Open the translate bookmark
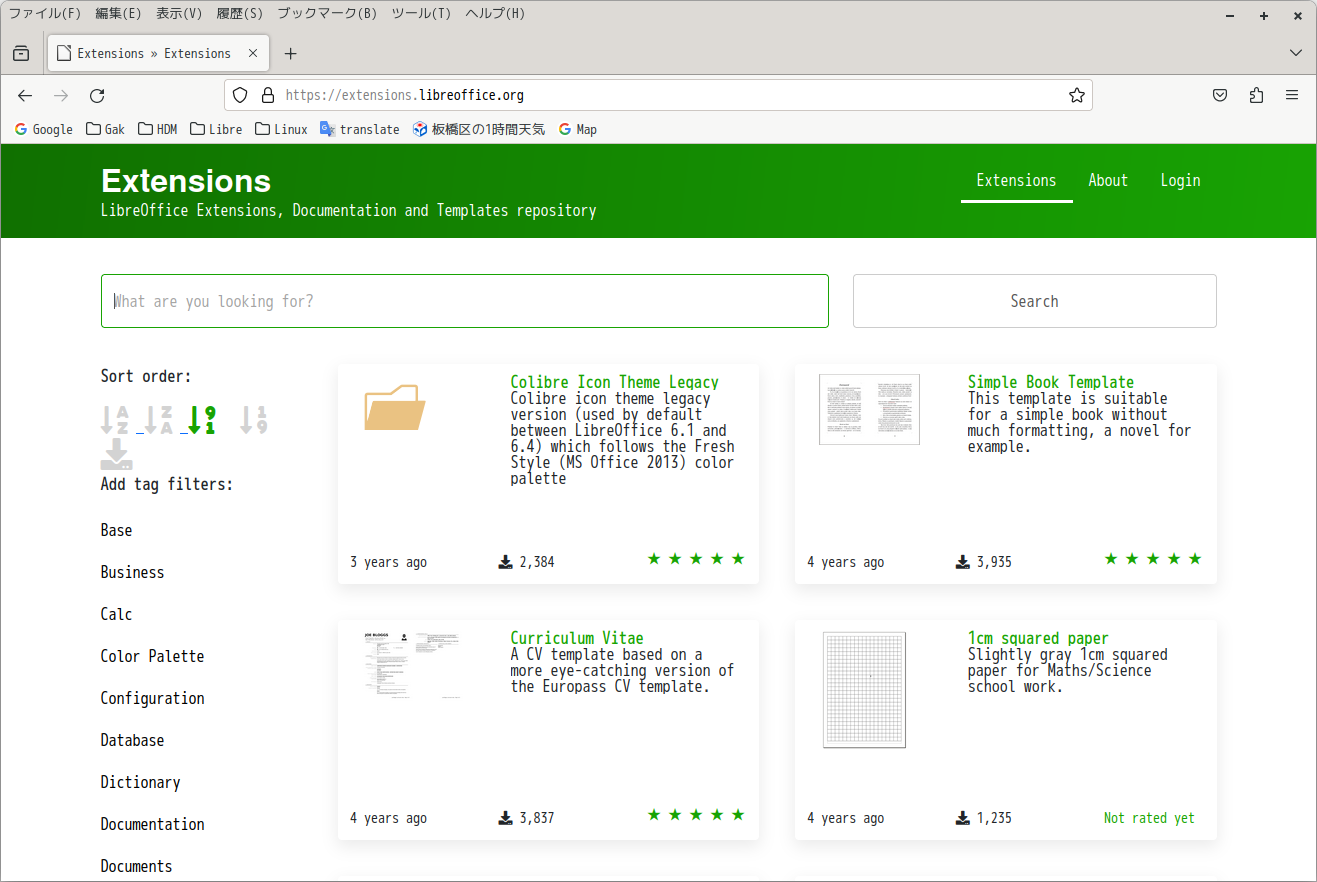 click(x=360, y=129)
